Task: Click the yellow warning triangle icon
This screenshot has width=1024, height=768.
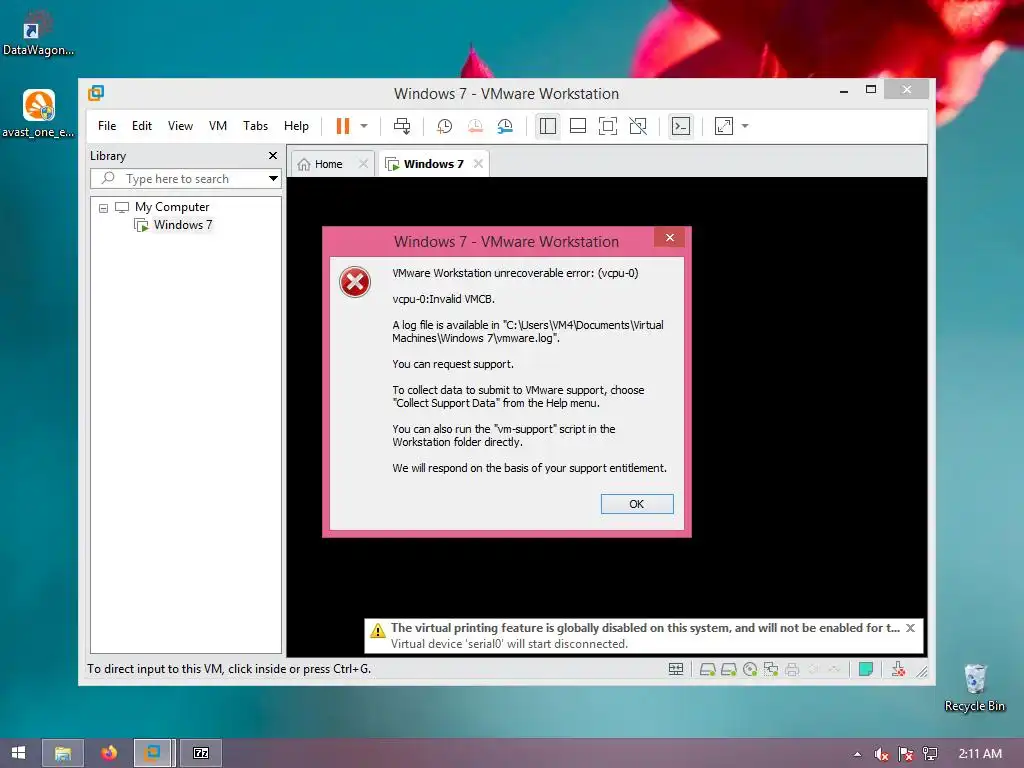Action: pyautogui.click(x=377, y=630)
